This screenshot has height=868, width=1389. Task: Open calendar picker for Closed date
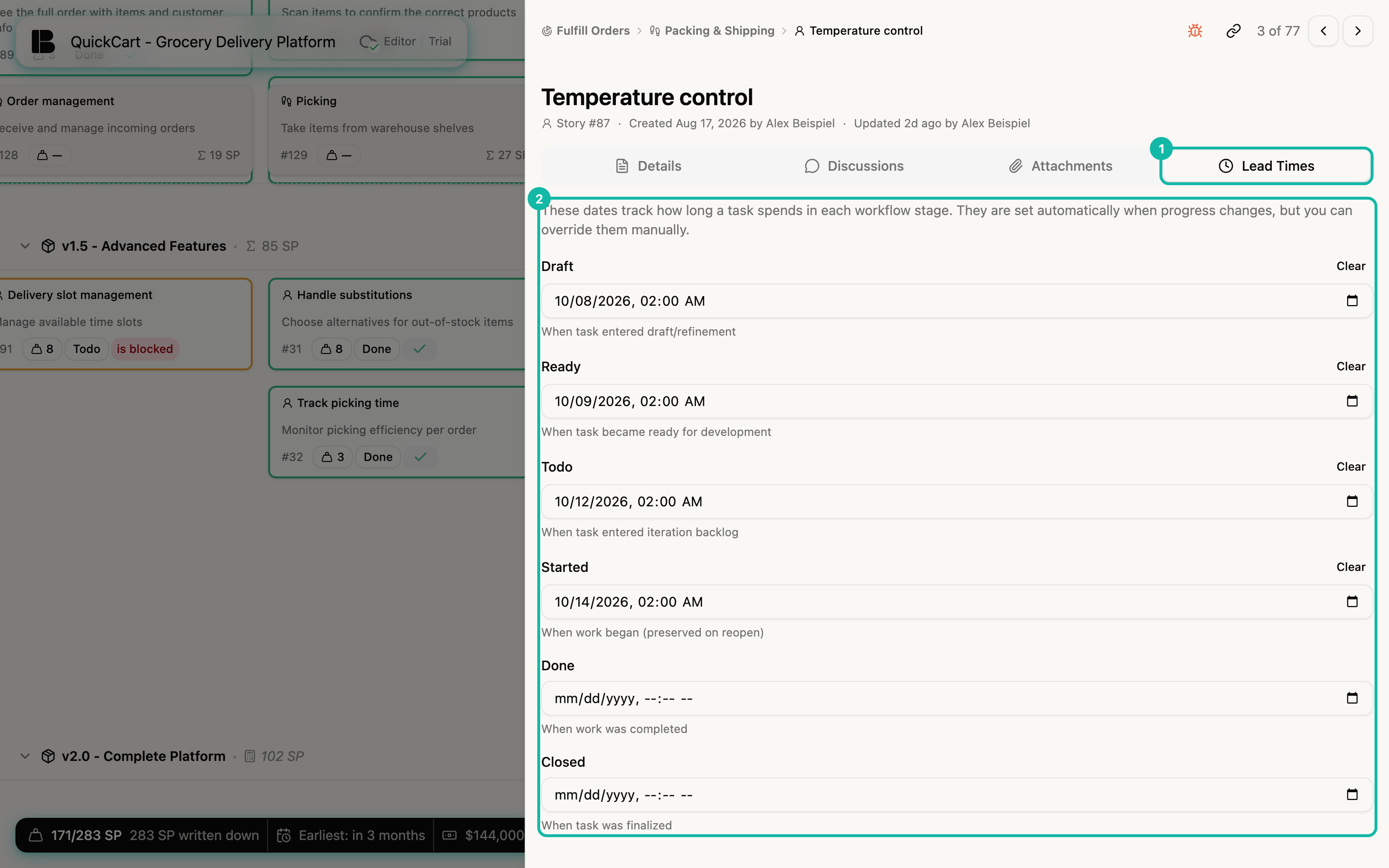point(1352,795)
